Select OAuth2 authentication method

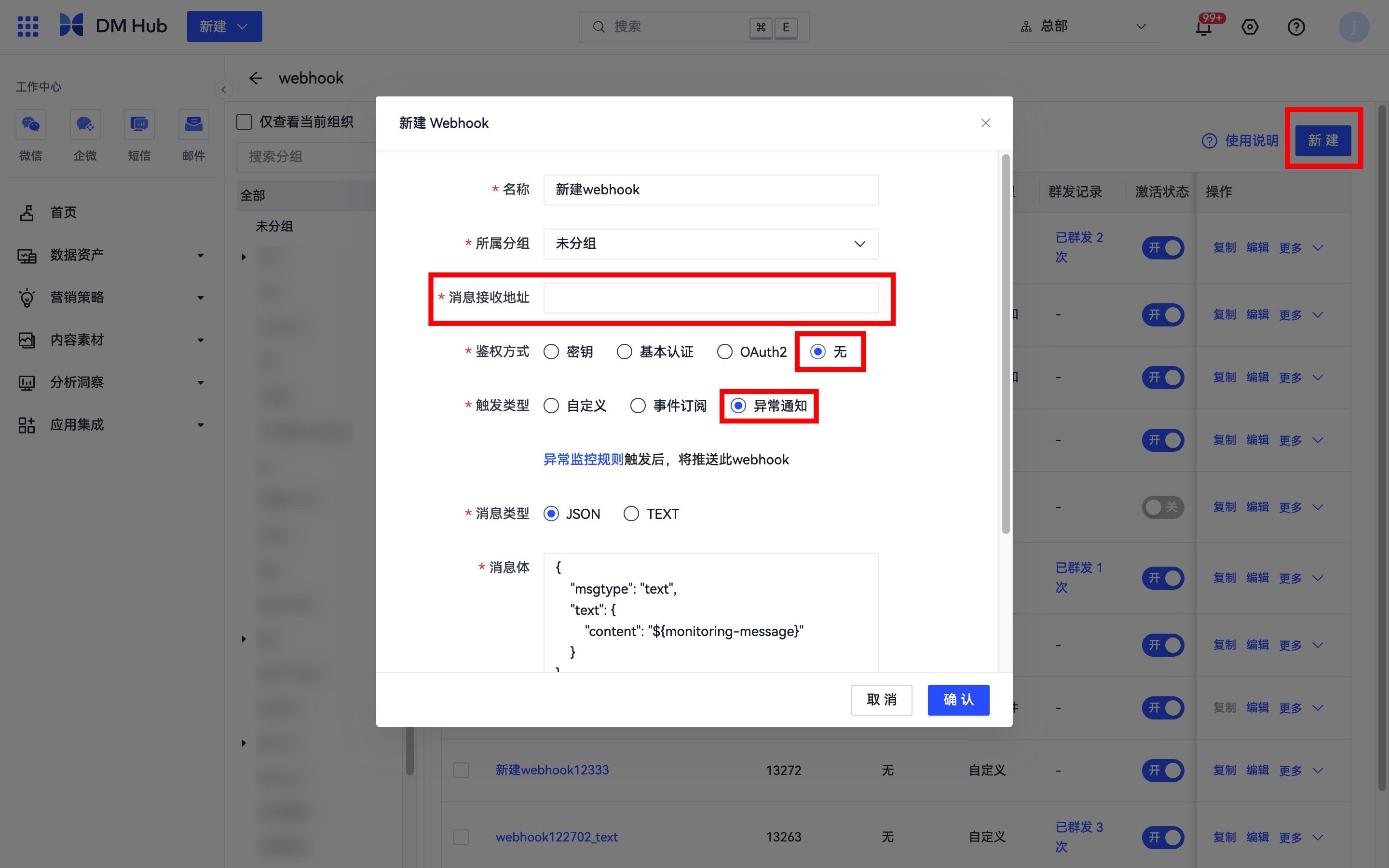(x=724, y=352)
